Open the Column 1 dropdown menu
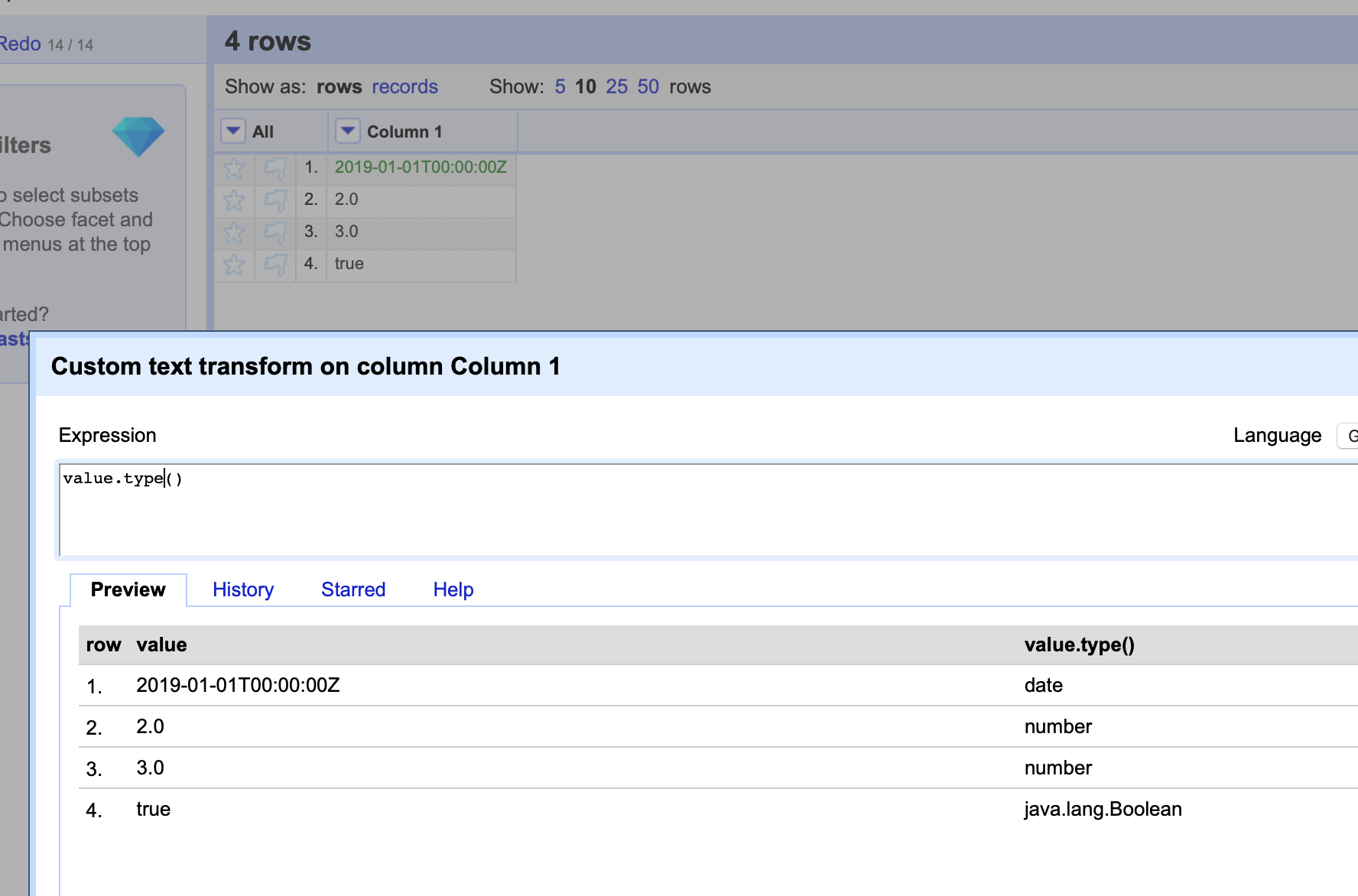 [x=348, y=131]
